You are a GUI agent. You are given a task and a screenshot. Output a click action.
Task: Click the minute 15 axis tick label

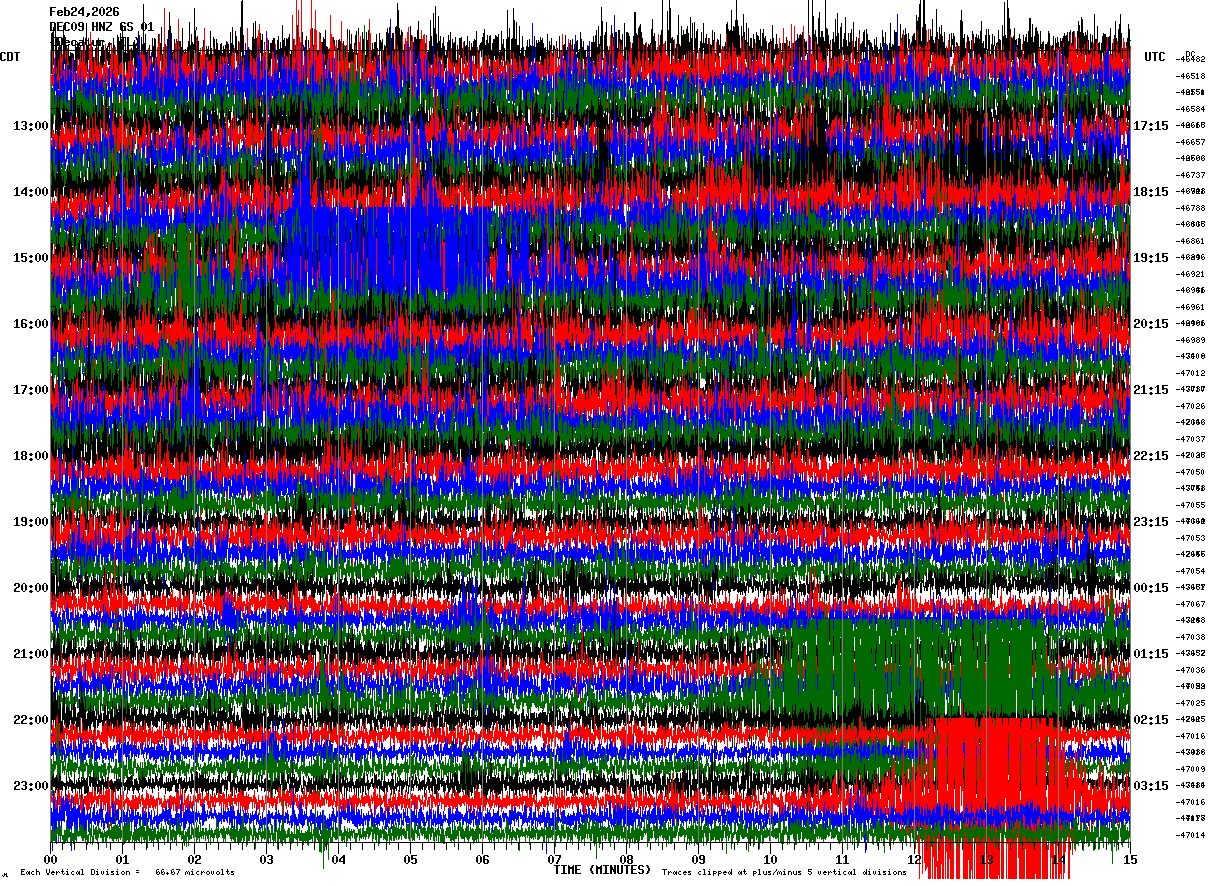(x=1130, y=860)
